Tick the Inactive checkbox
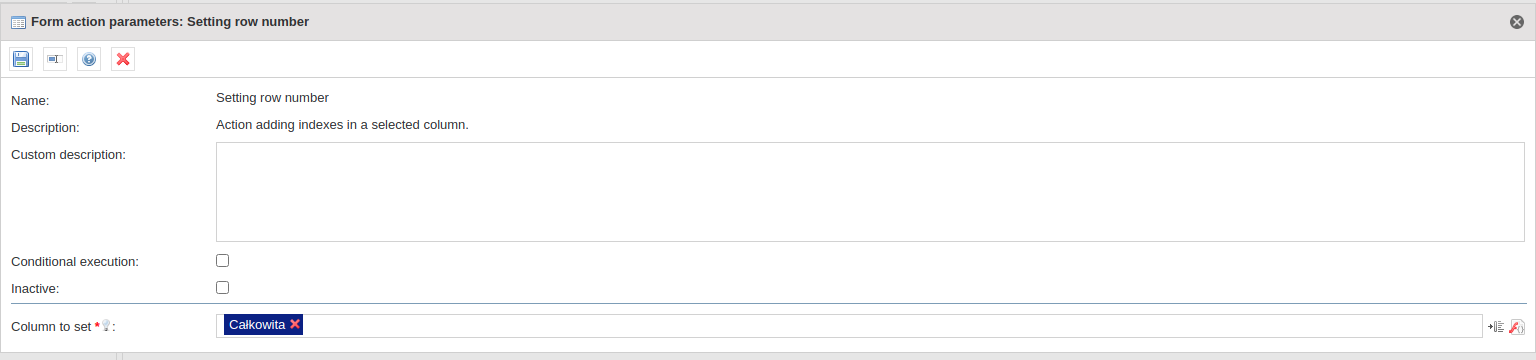The width and height of the screenshot is (1536, 360). pyautogui.click(x=223, y=287)
